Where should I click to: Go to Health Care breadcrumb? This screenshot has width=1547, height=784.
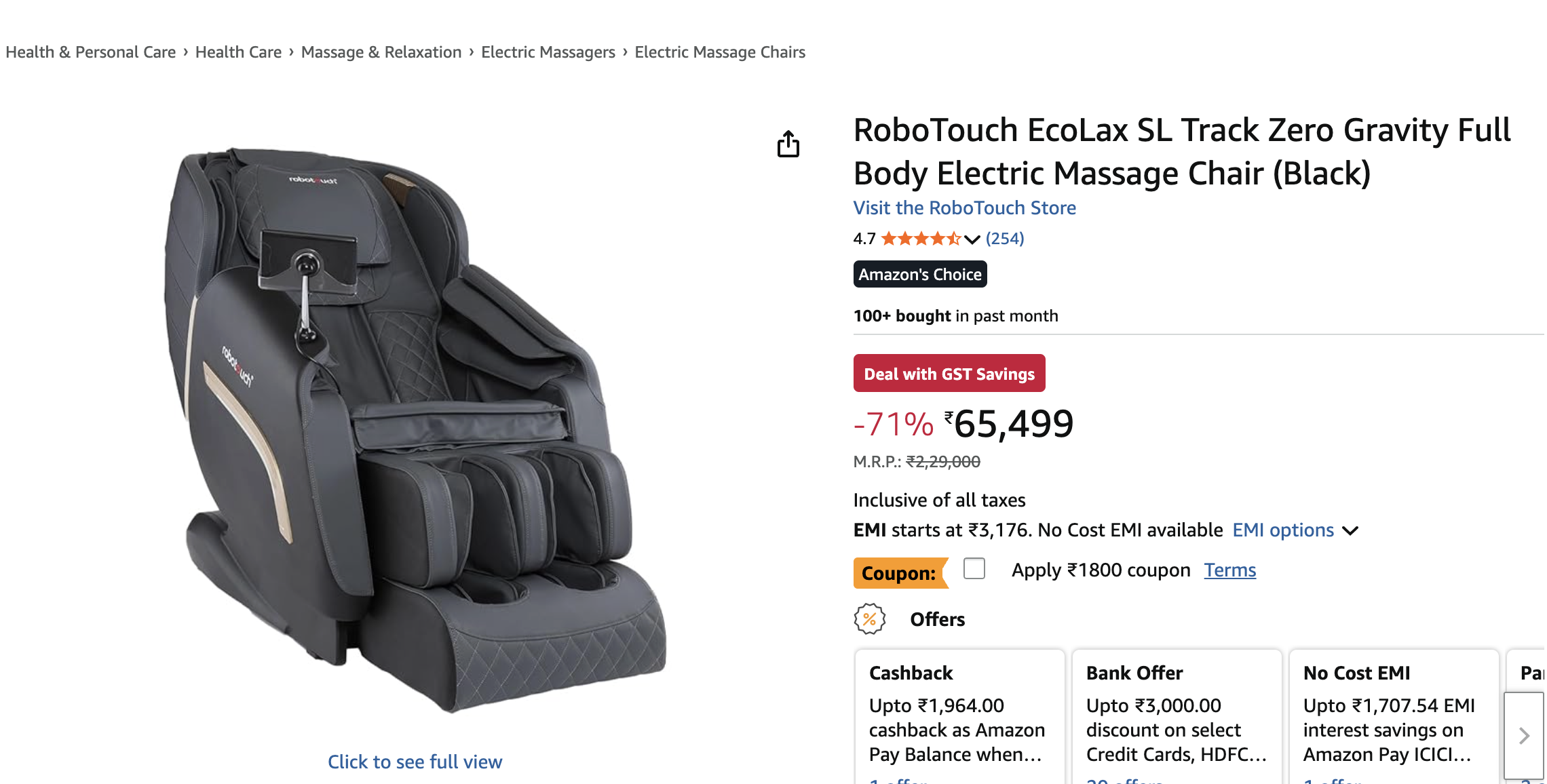pyautogui.click(x=238, y=52)
